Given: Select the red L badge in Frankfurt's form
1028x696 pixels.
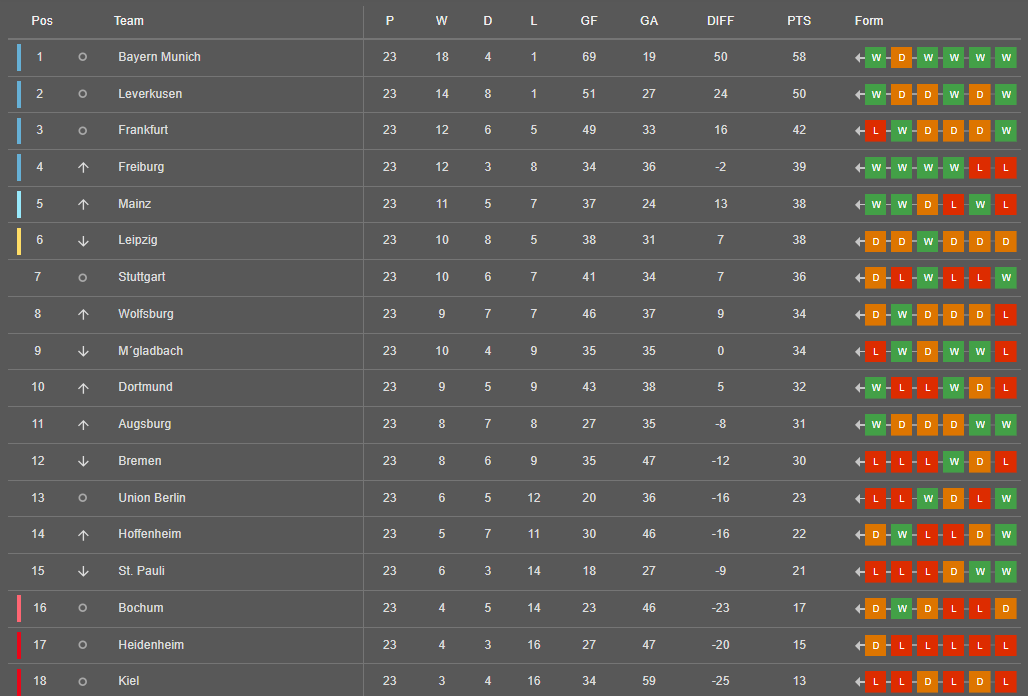Looking at the screenshot, I should (x=875, y=131).
